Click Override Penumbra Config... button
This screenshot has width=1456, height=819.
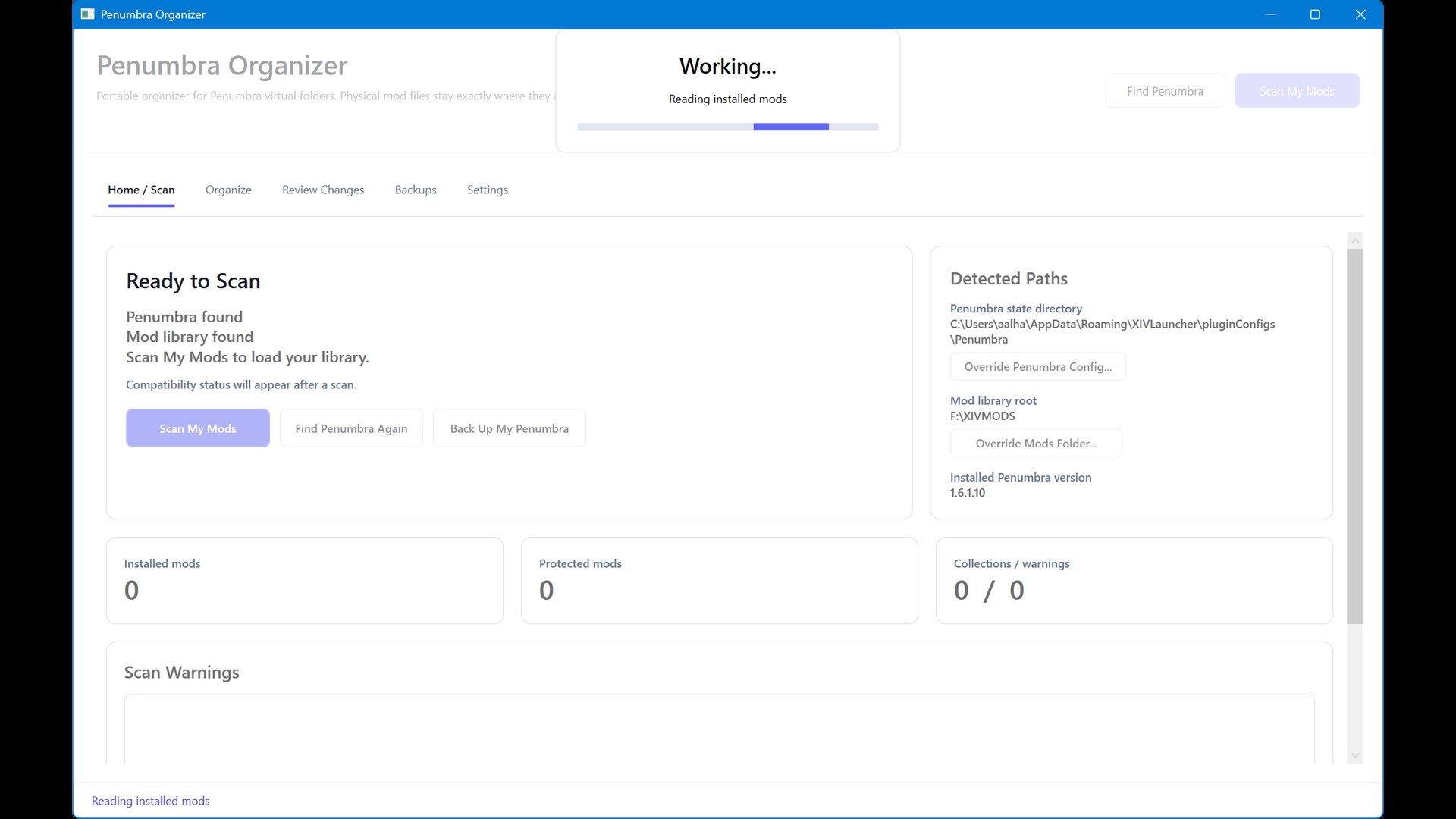tap(1038, 367)
